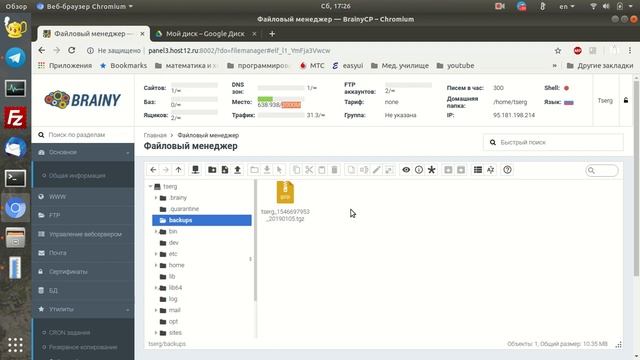Click the sort toolbar icon

tap(491, 170)
